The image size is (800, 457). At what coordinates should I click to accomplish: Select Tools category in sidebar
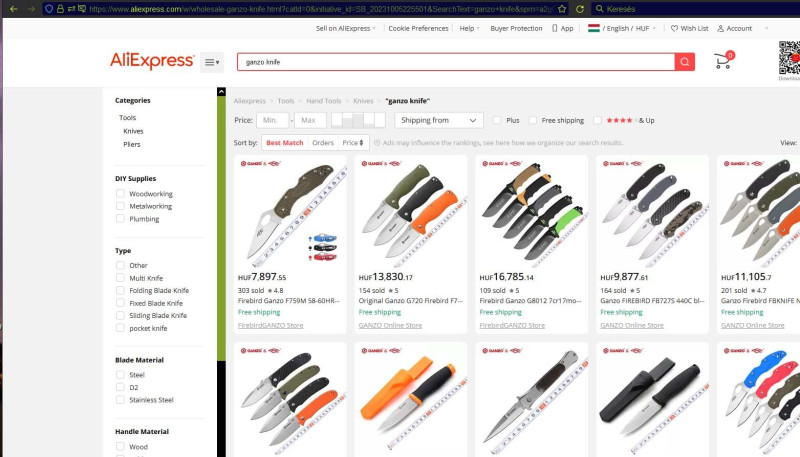pyautogui.click(x=128, y=117)
